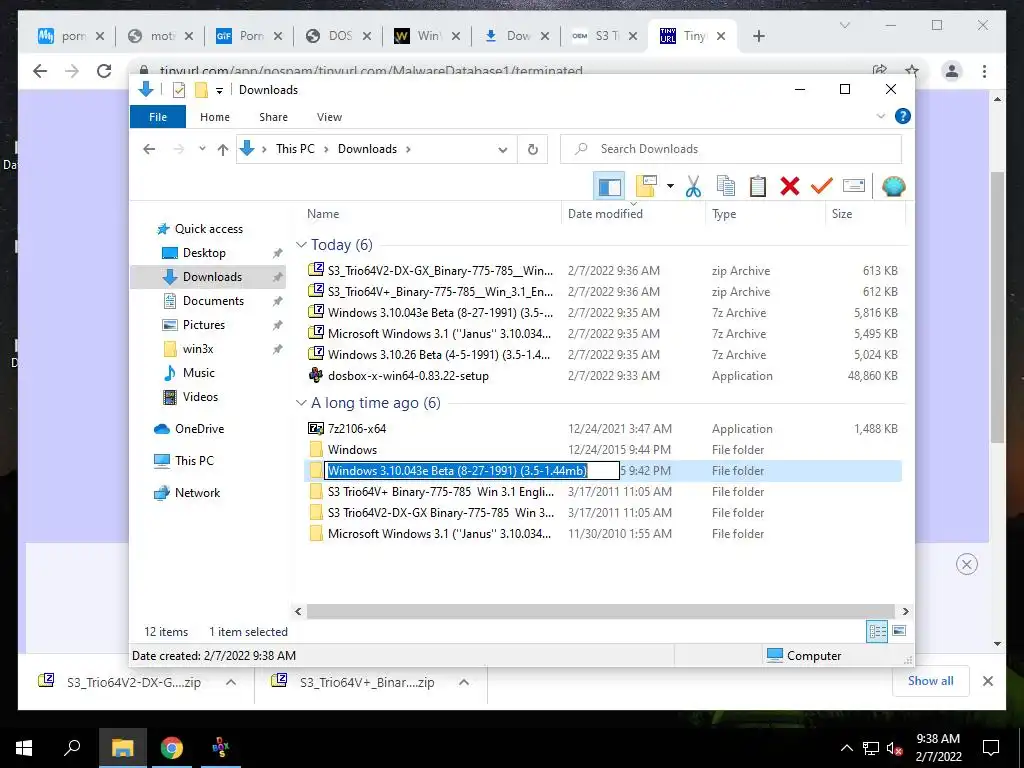
Task: Click the Copy icon in the toolbar
Action: (726, 187)
